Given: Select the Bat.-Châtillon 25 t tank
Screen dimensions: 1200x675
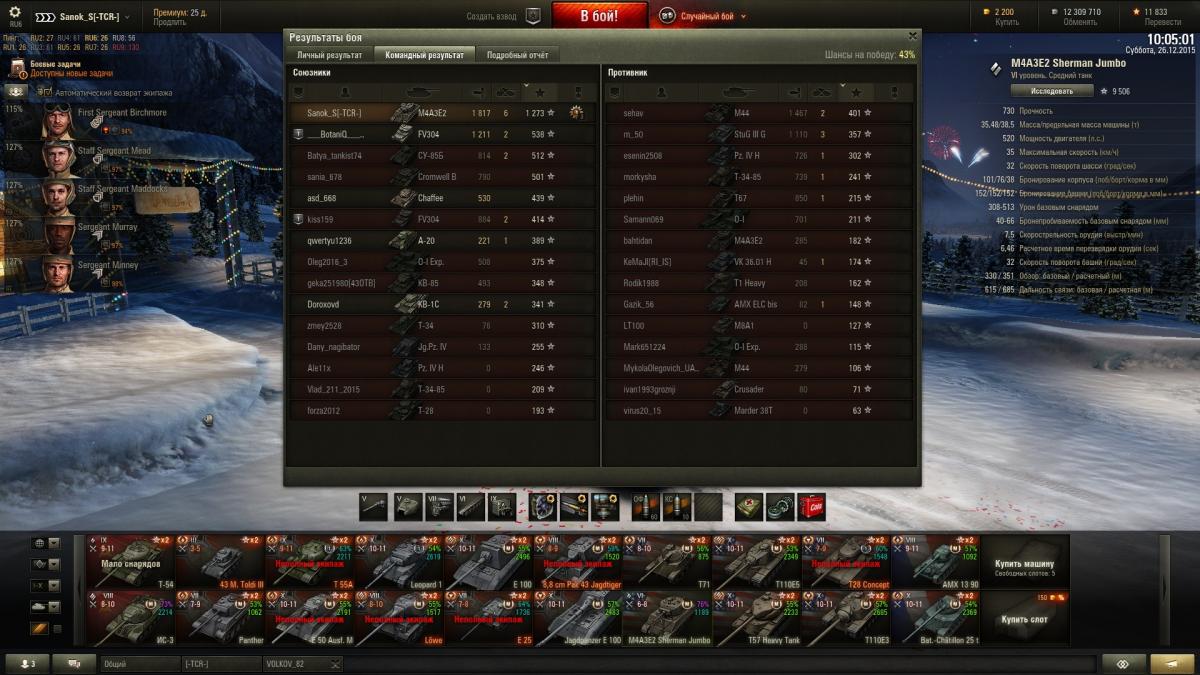Looking at the screenshot, I should point(934,619).
